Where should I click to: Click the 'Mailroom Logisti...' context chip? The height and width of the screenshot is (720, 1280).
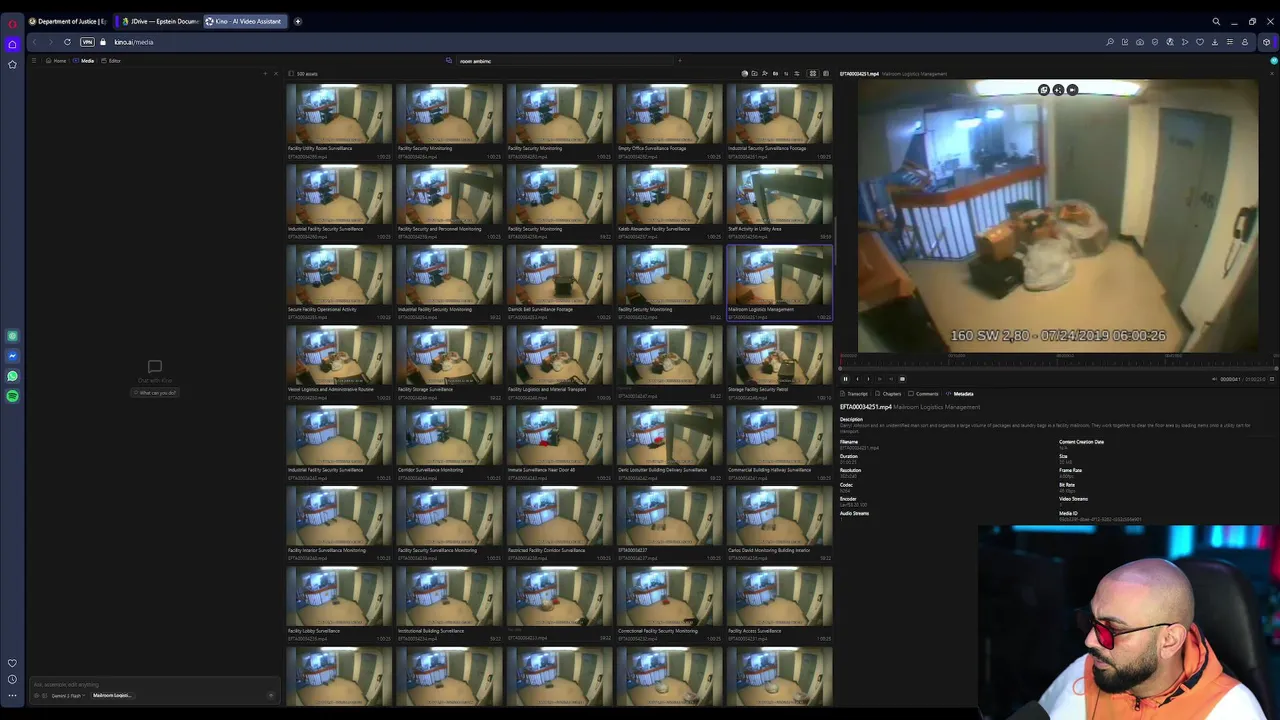click(112, 696)
